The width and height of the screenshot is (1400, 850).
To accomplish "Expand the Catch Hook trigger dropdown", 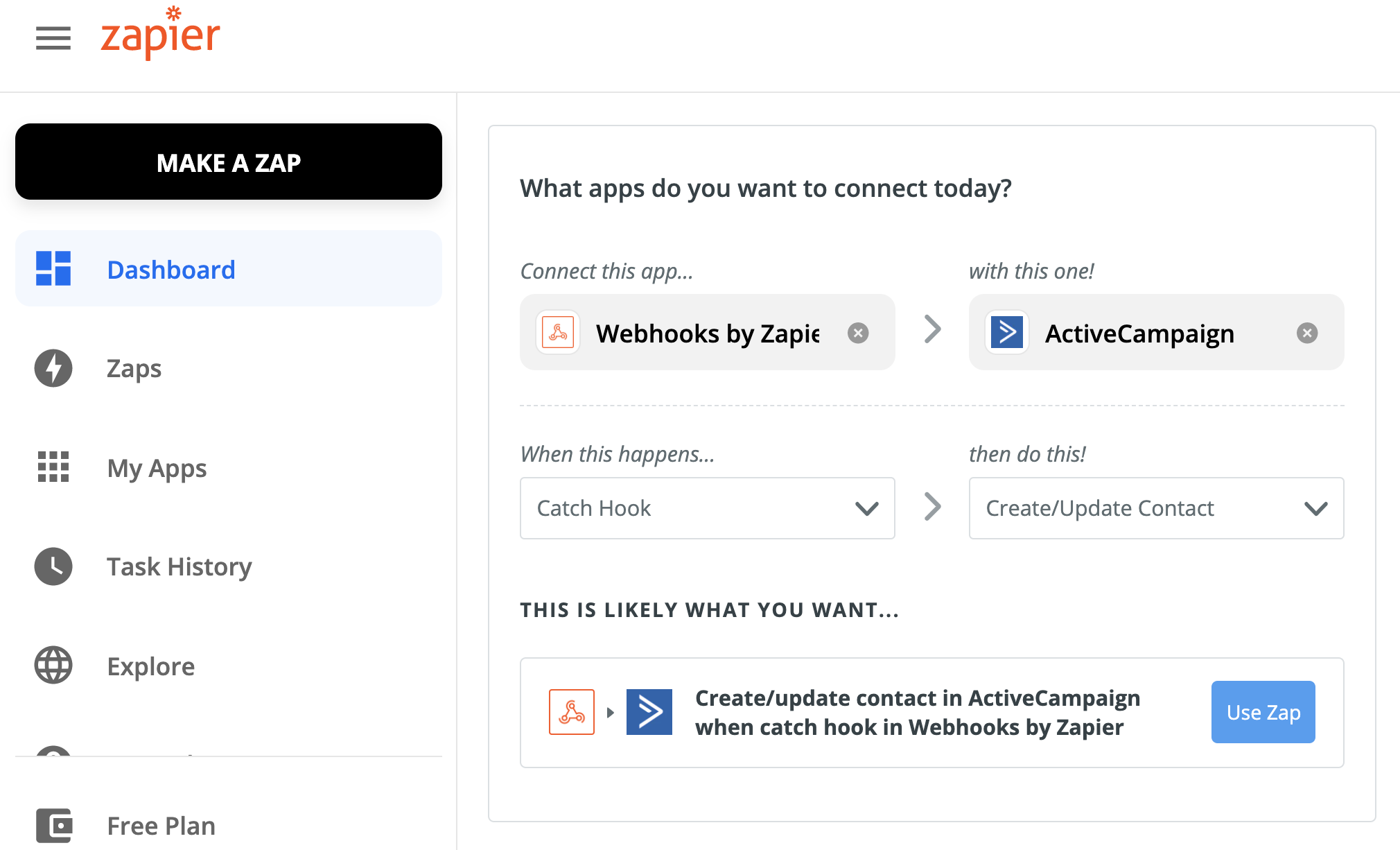I will (x=708, y=508).
